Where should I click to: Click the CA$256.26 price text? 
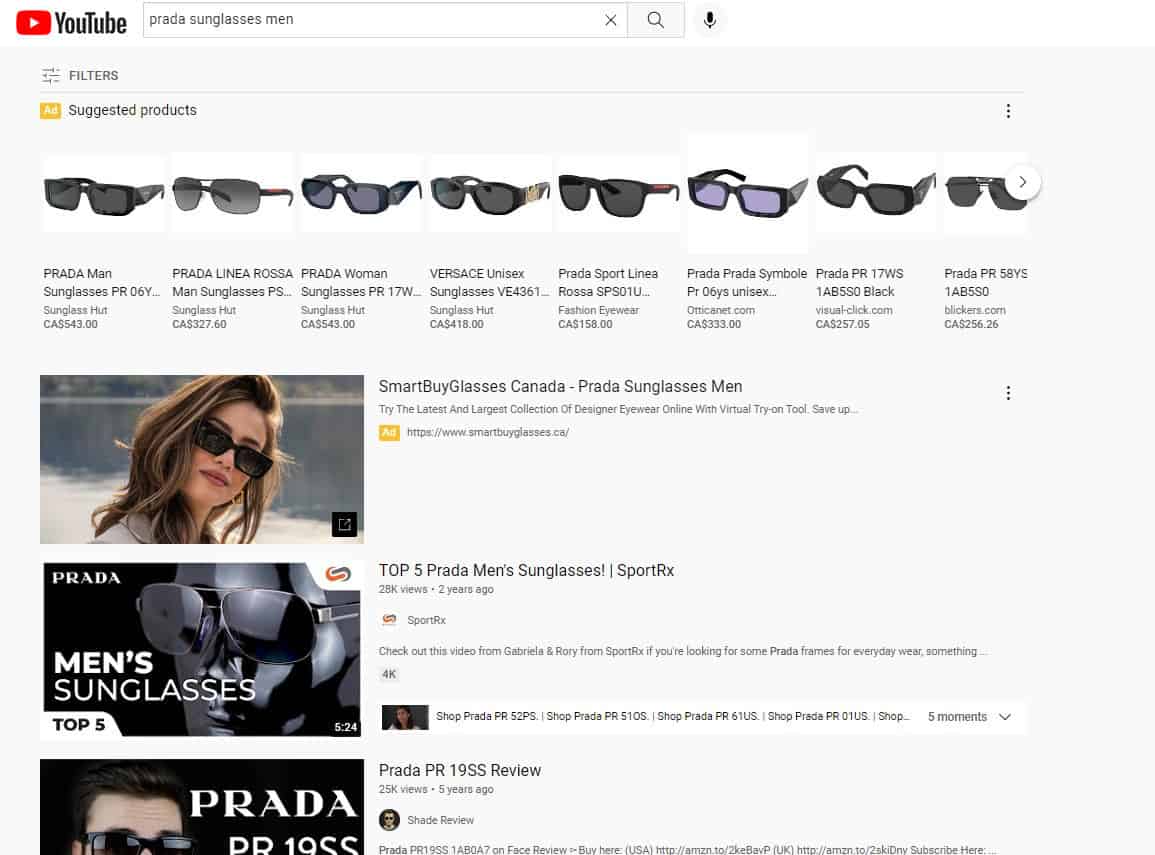[971, 325]
